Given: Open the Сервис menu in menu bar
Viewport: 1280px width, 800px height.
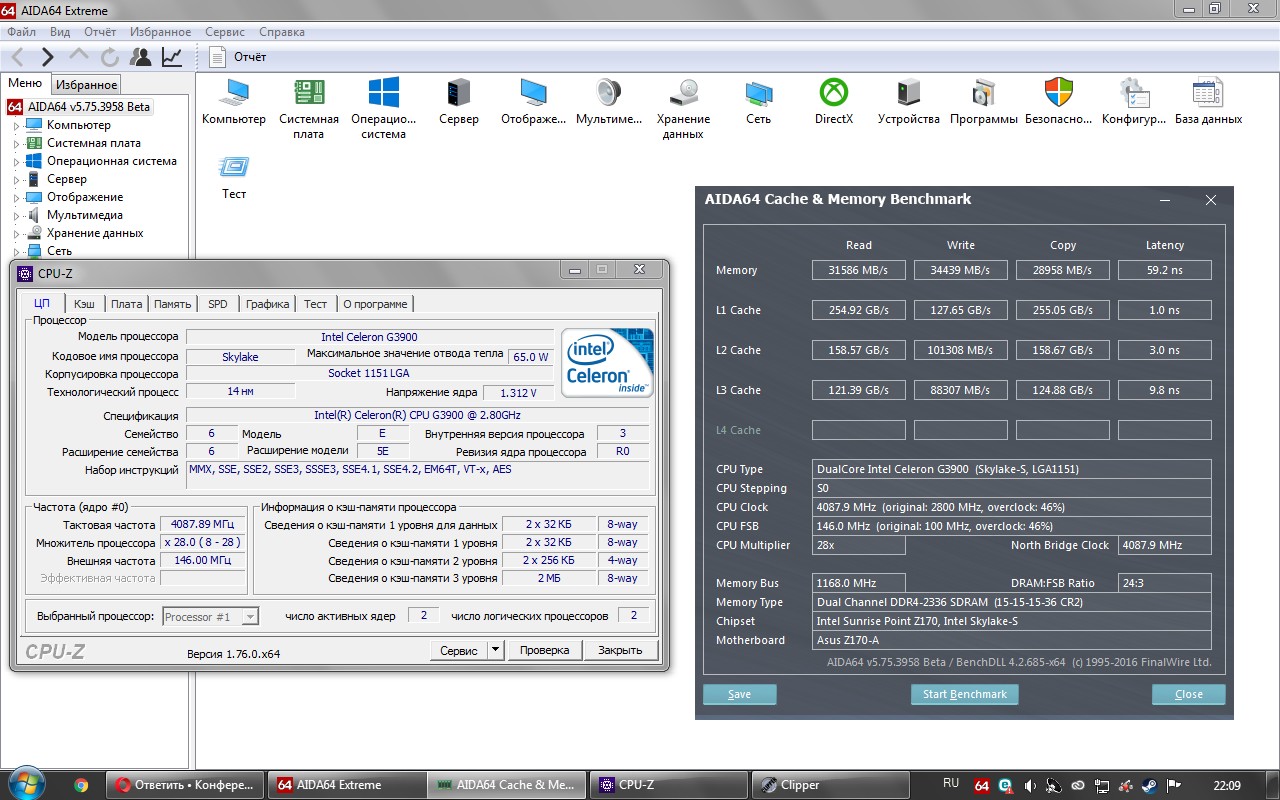Looking at the screenshot, I should (225, 32).
